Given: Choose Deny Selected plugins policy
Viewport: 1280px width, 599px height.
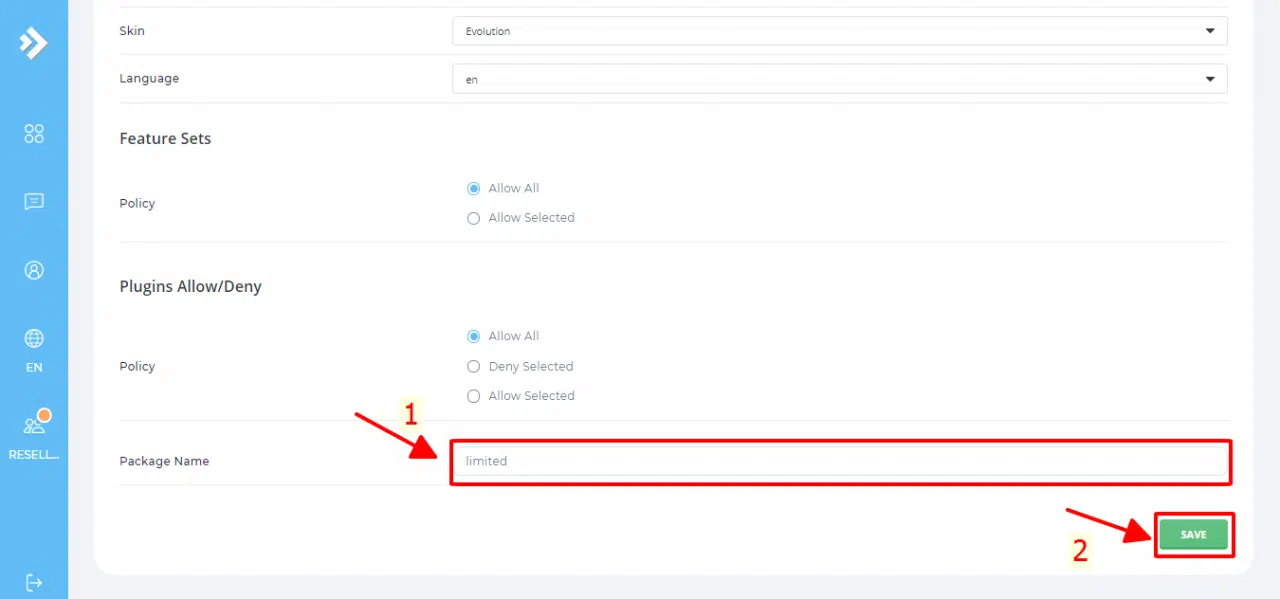Looking at the screenshot, I should 474,366.
